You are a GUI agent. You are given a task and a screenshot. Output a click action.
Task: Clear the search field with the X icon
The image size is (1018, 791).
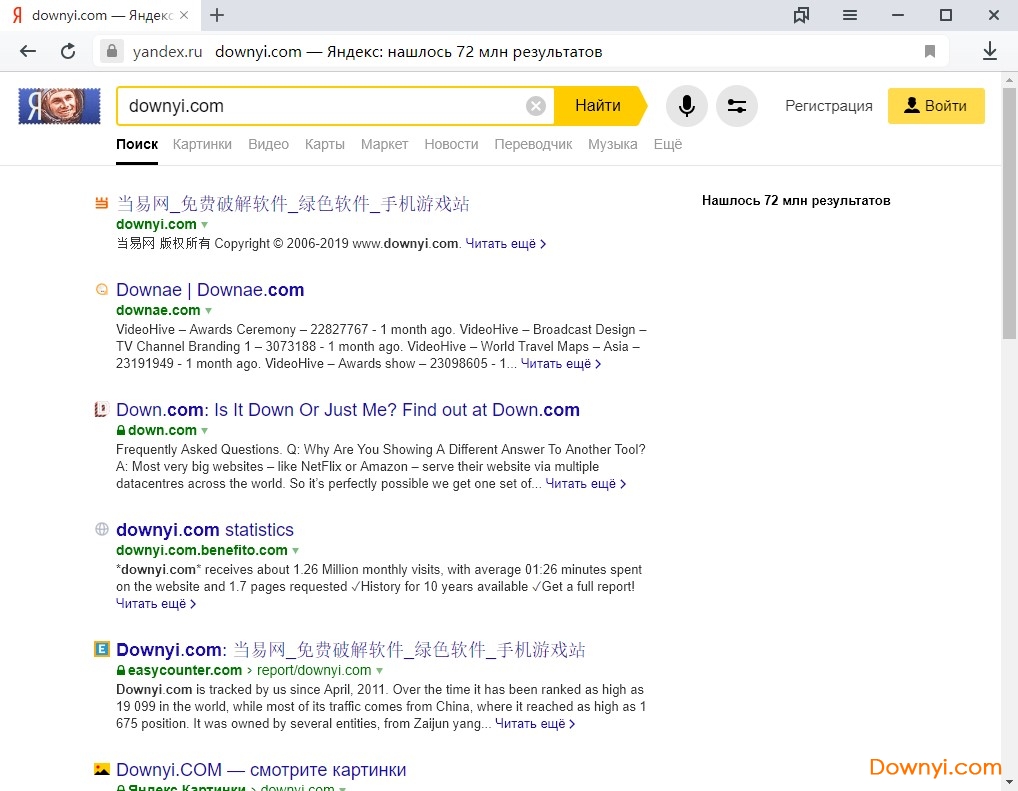[x=536, y=105]
